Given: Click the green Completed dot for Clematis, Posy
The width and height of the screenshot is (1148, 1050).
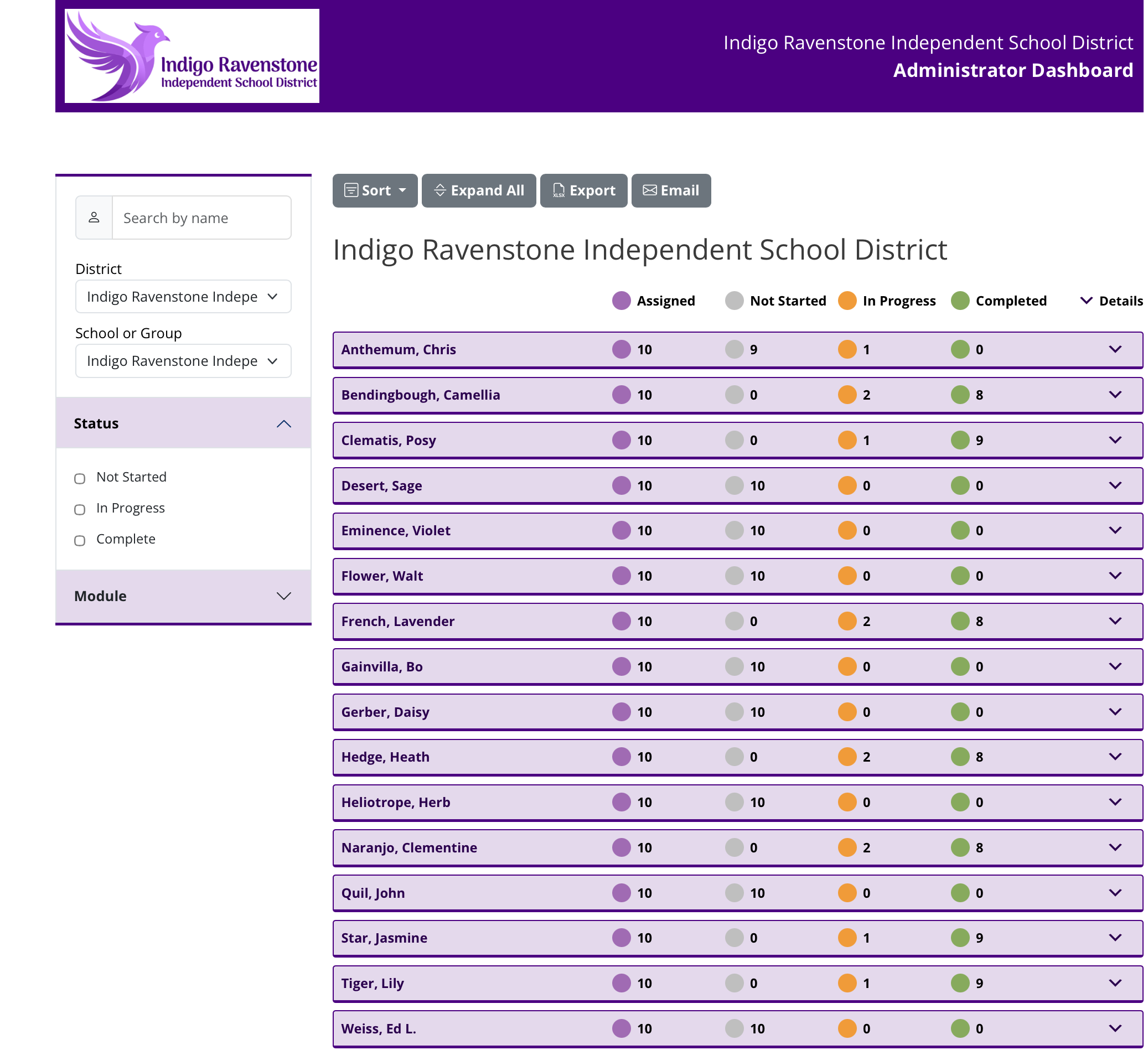Looking at the screenshot, I should [x=960, y=440].
